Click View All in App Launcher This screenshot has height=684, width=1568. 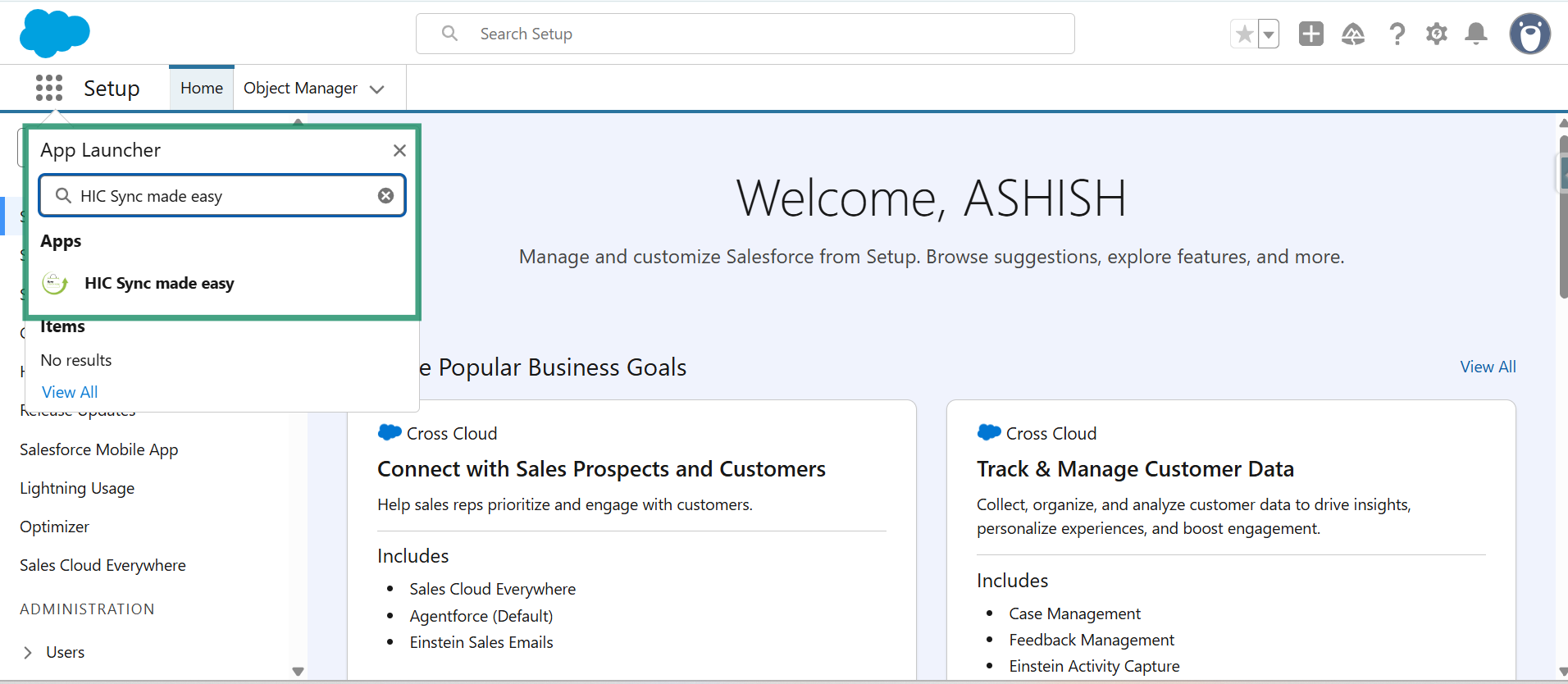point(70,392)
